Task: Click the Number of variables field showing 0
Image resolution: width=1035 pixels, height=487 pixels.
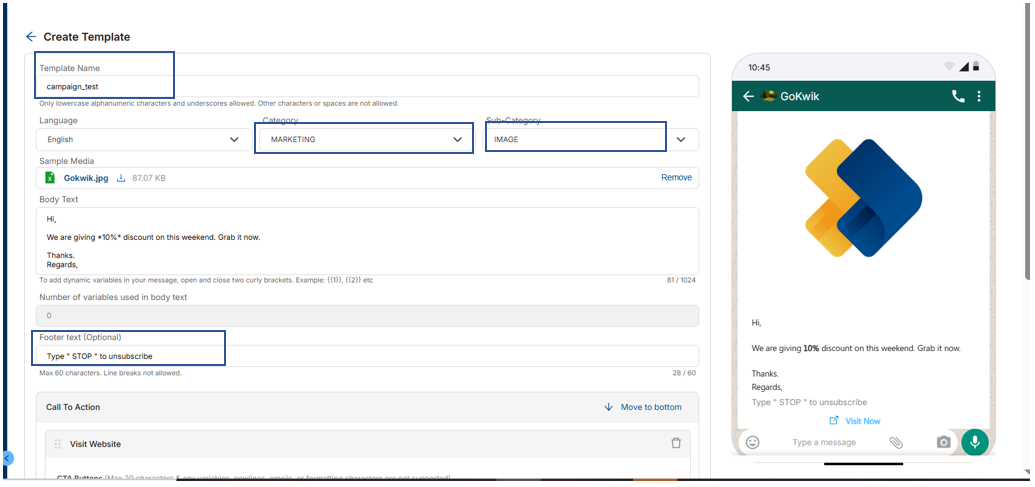Action: [x=368, y=315]
